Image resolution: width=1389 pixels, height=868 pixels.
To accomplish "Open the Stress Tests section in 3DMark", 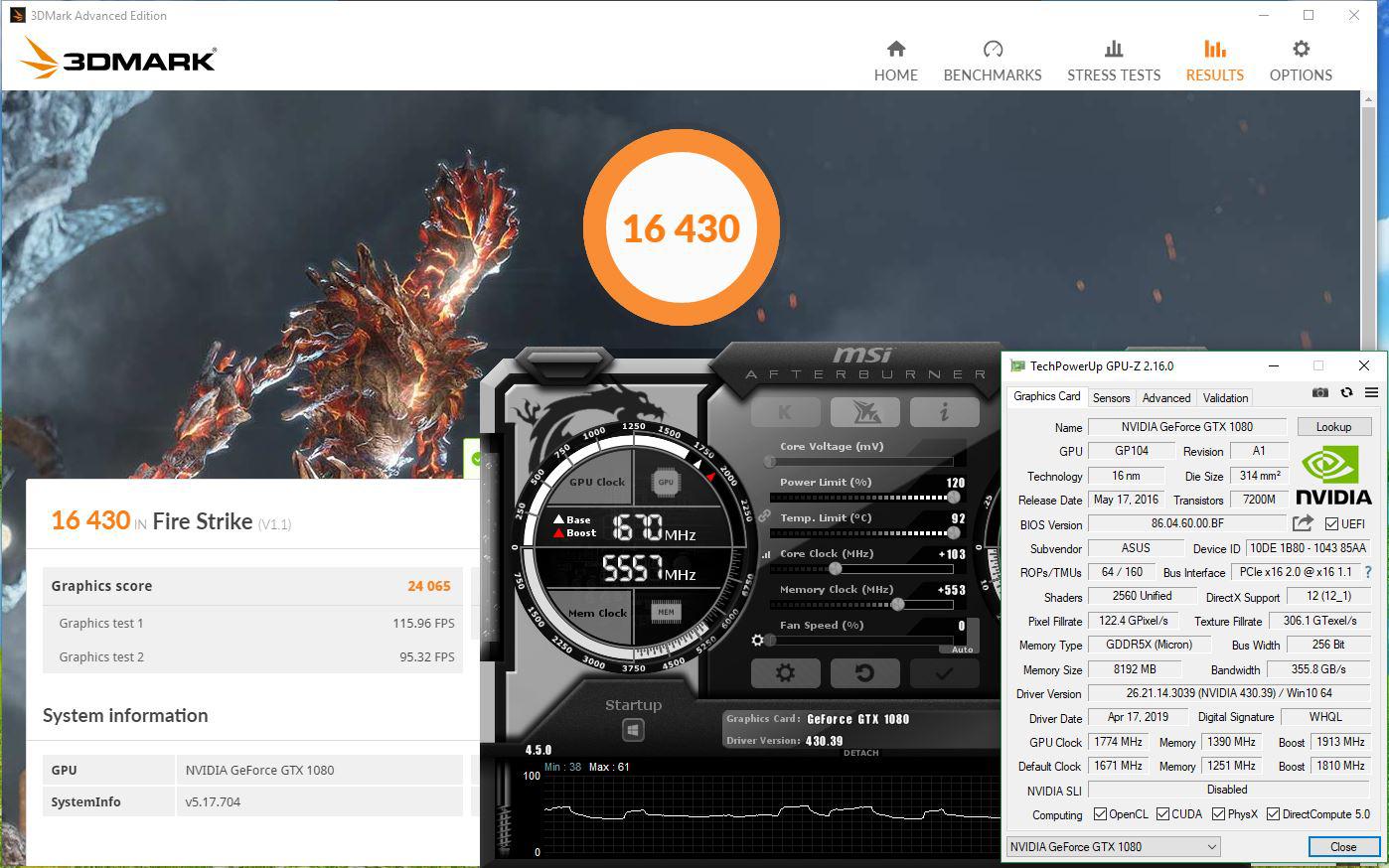I will [1113, 61].
